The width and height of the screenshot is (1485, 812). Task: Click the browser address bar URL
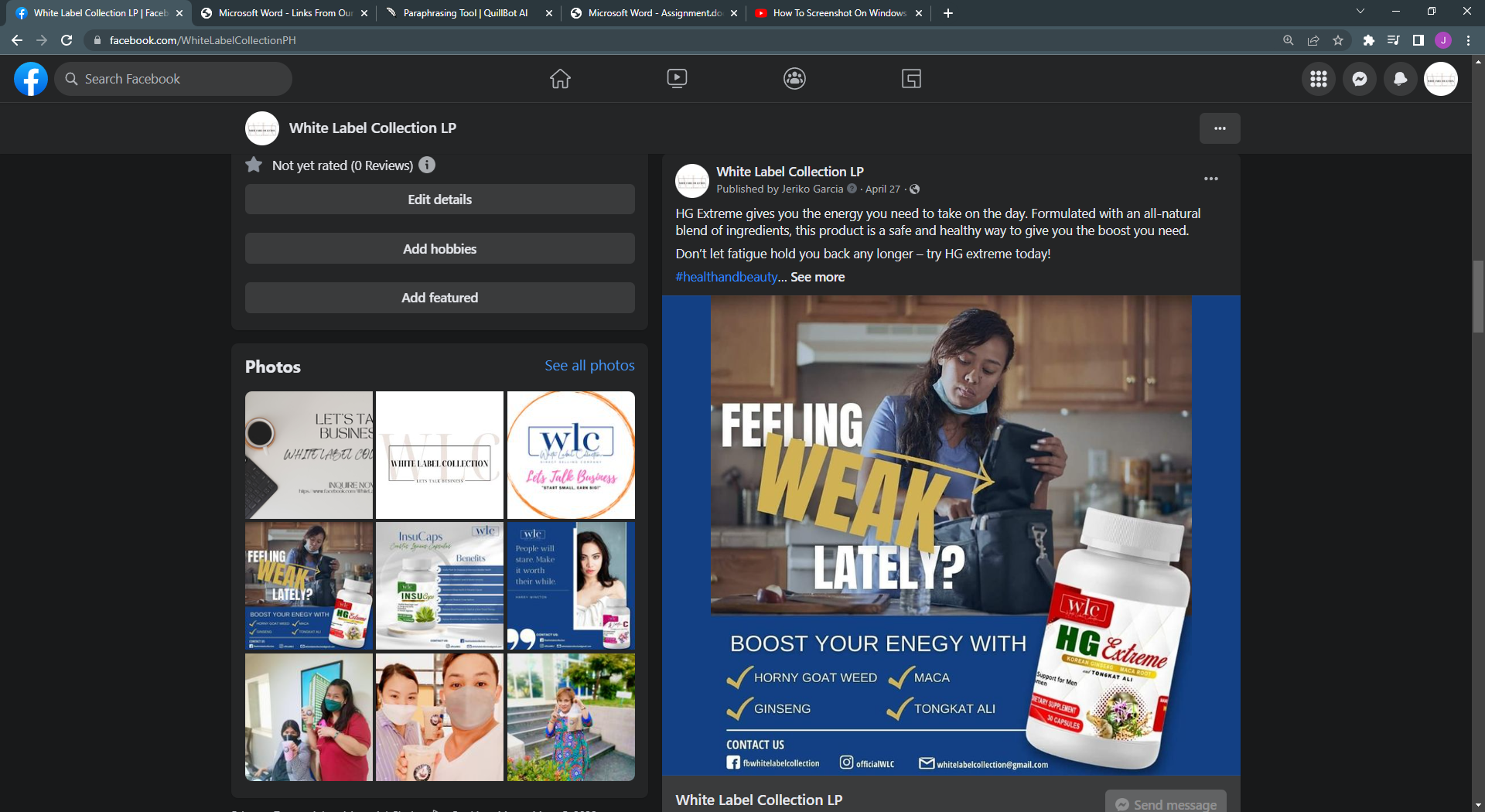(203, 40)
